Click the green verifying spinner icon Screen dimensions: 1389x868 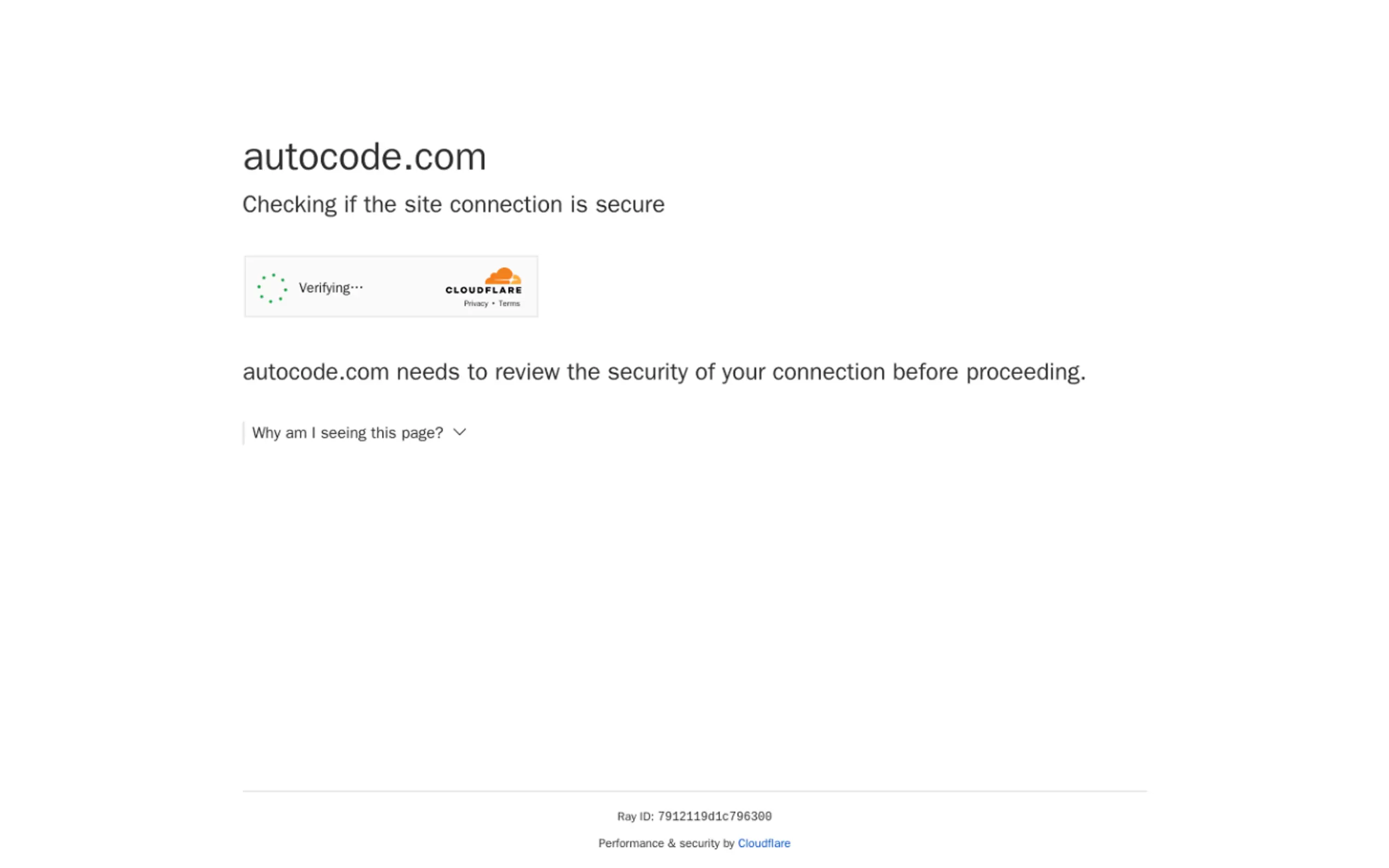pos(272,288)
